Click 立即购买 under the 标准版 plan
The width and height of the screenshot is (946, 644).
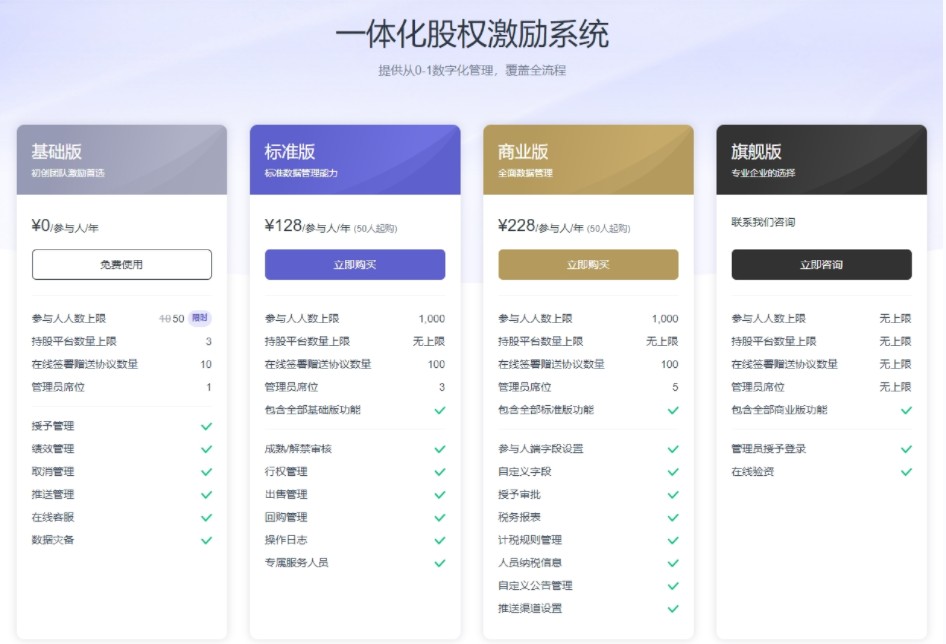click(x=355, y=264)
